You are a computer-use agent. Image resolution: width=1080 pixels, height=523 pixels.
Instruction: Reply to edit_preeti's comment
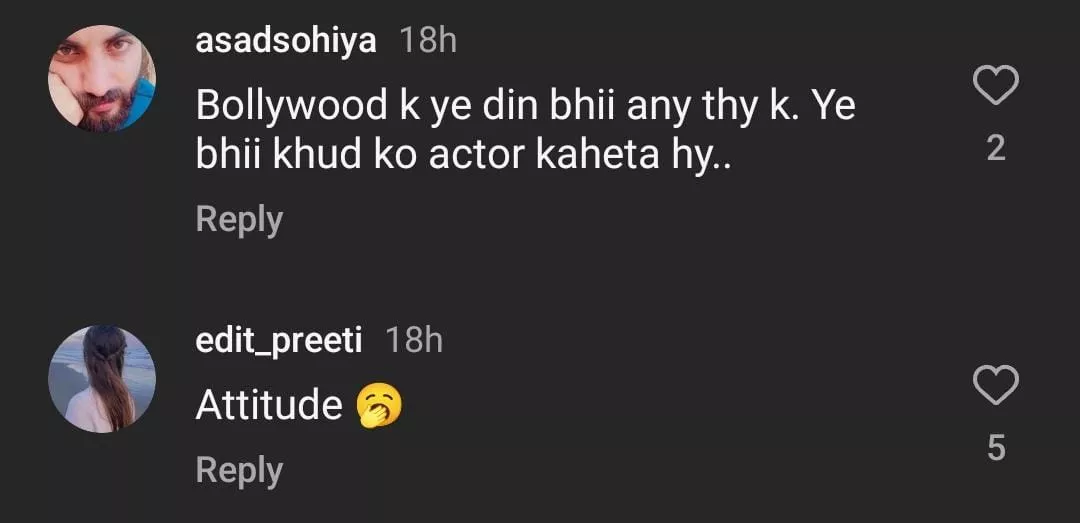239,470
